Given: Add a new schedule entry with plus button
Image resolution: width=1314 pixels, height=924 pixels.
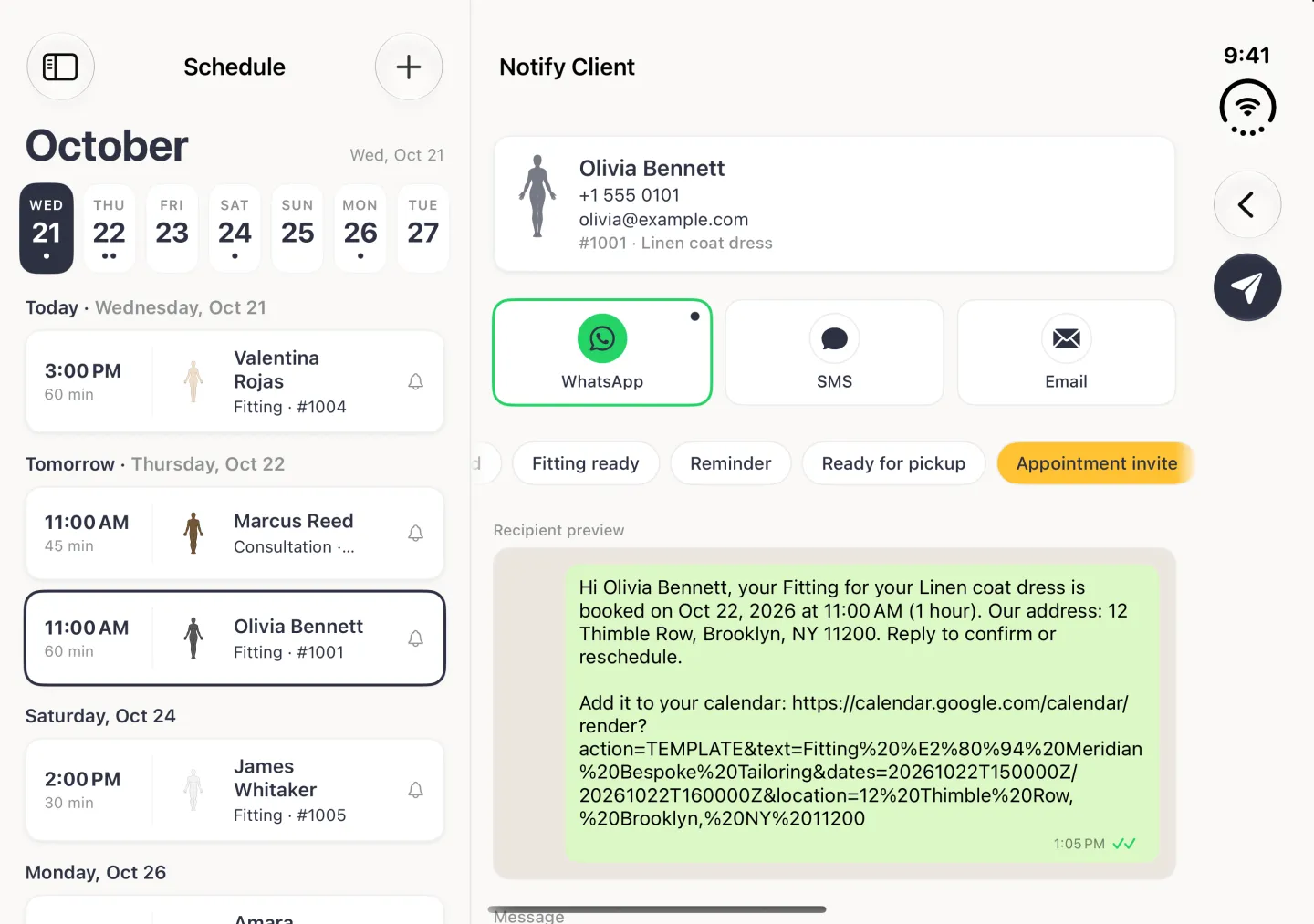Looking at the screenshot, I should 409,67.
